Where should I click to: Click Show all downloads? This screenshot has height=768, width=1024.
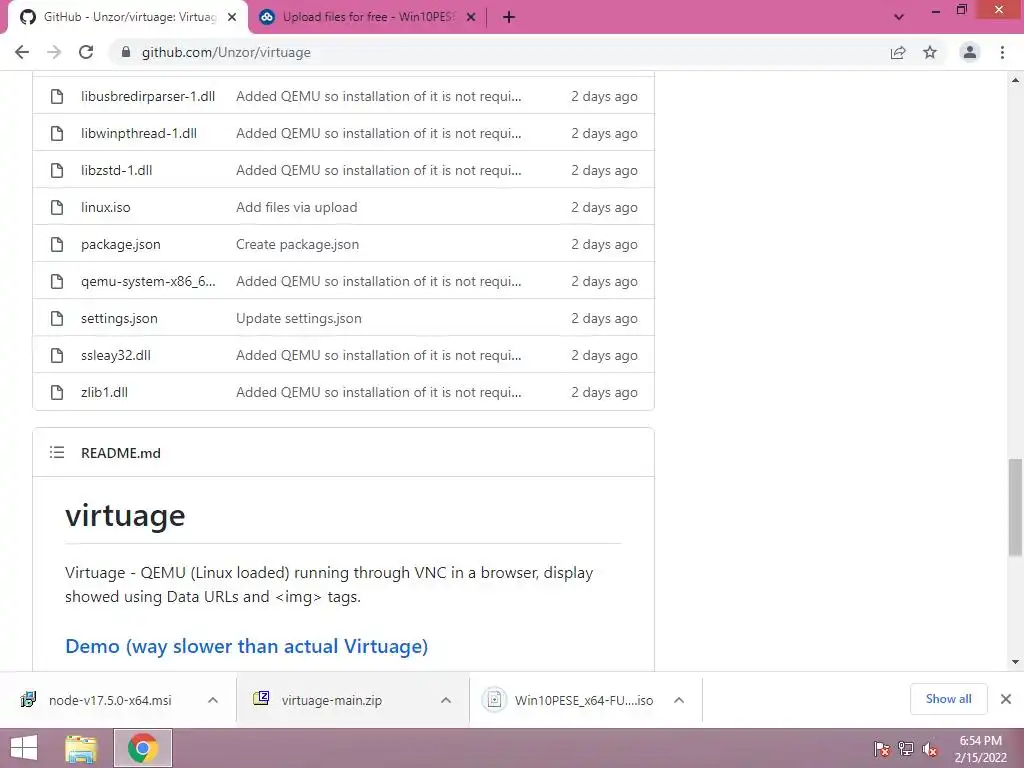click(x=948, y=699)
